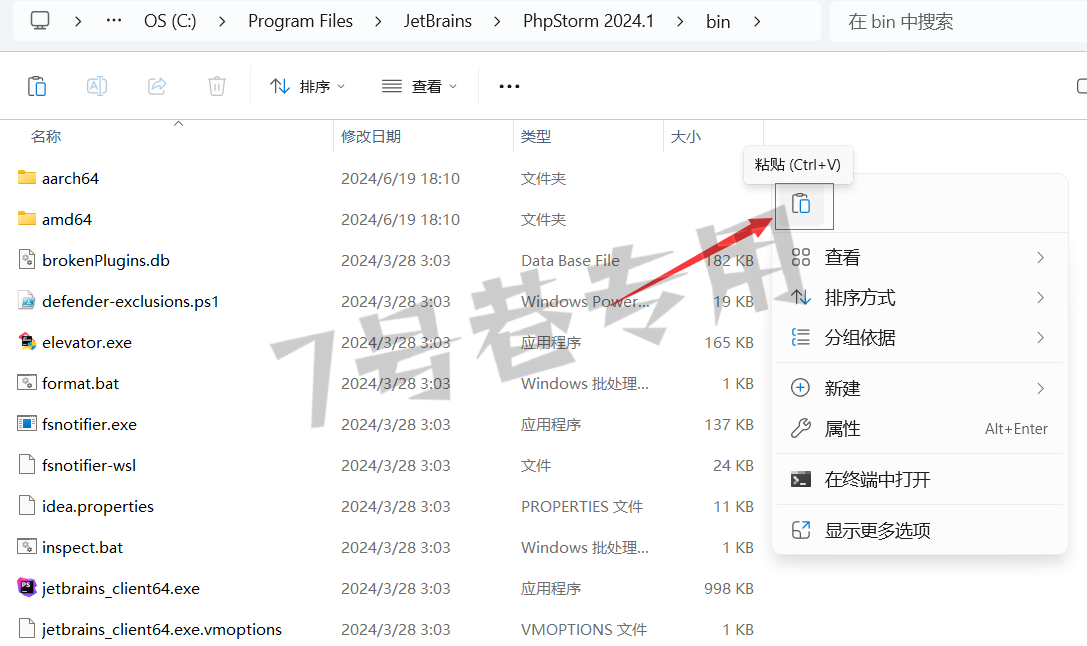This screenshot has height=646, width=1087.
Task: Expand the chevron after bin in path
Action: pyautogui.click(x=757, y=21)
